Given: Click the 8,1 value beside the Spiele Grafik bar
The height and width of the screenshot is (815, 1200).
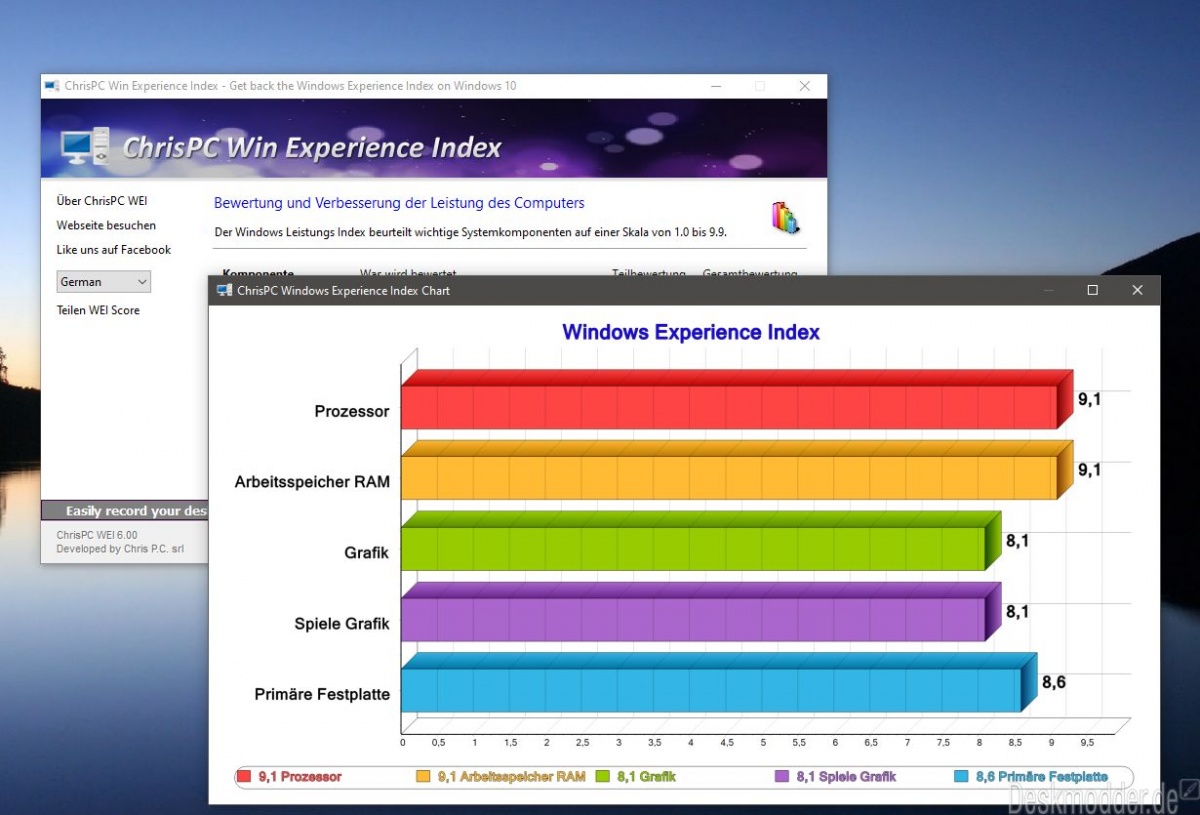Looking at the screenshot, I should pyautogui.click(x=1017, y=612).
